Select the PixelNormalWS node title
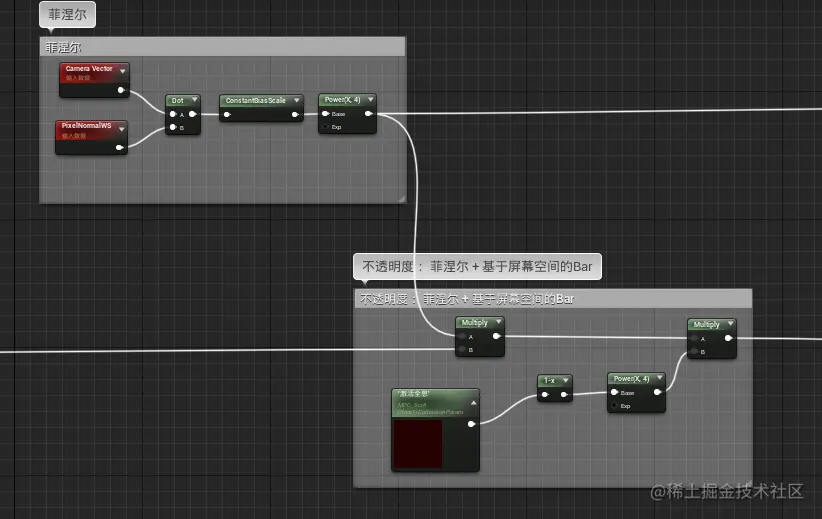This screenshot has width=822, height=519. (x=86, y=126)
